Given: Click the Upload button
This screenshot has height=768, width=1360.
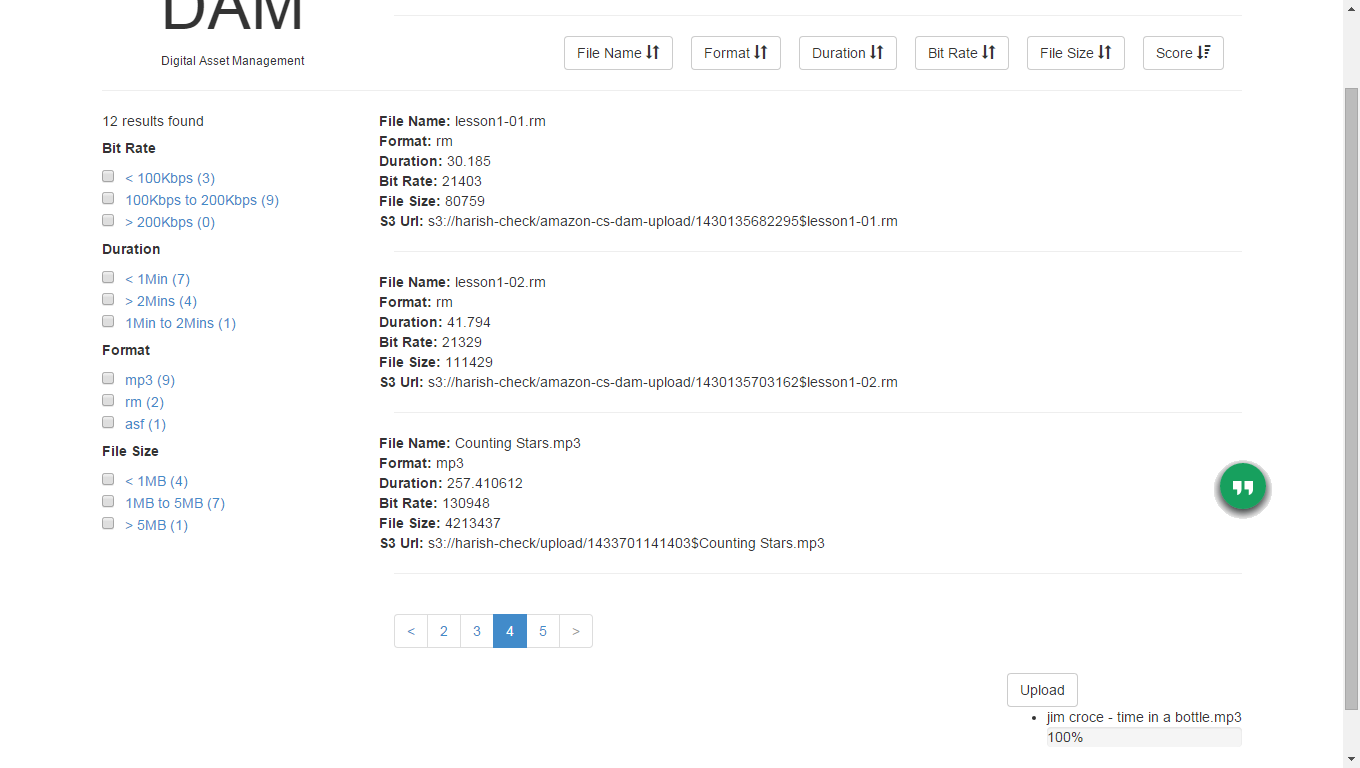Looking at the screenshot, I should point(1042,690).
